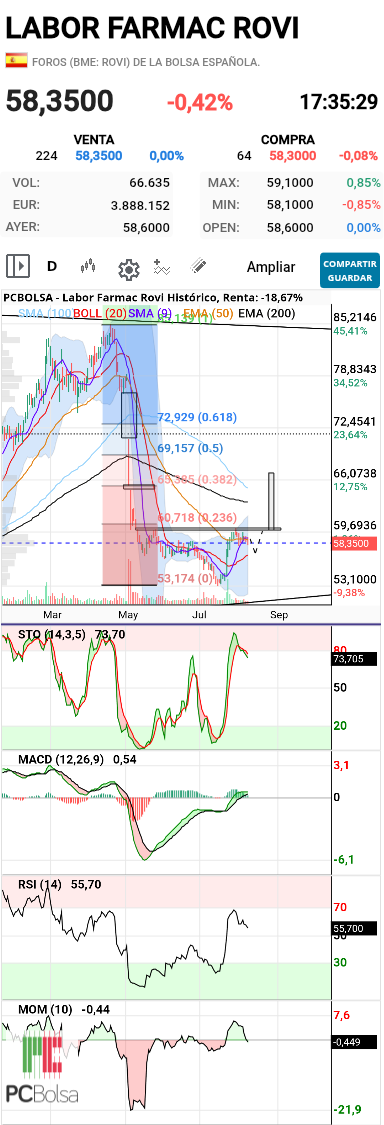The height and width of the screenshot is (1125, 384).
Task: Click the STO value tag 73,705
Action: 354,658
